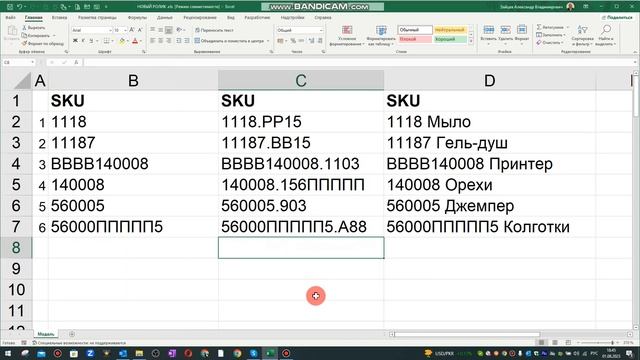Viewport: 640px width, 360px height.
Task: Center text horizontally
Action: 160,41
